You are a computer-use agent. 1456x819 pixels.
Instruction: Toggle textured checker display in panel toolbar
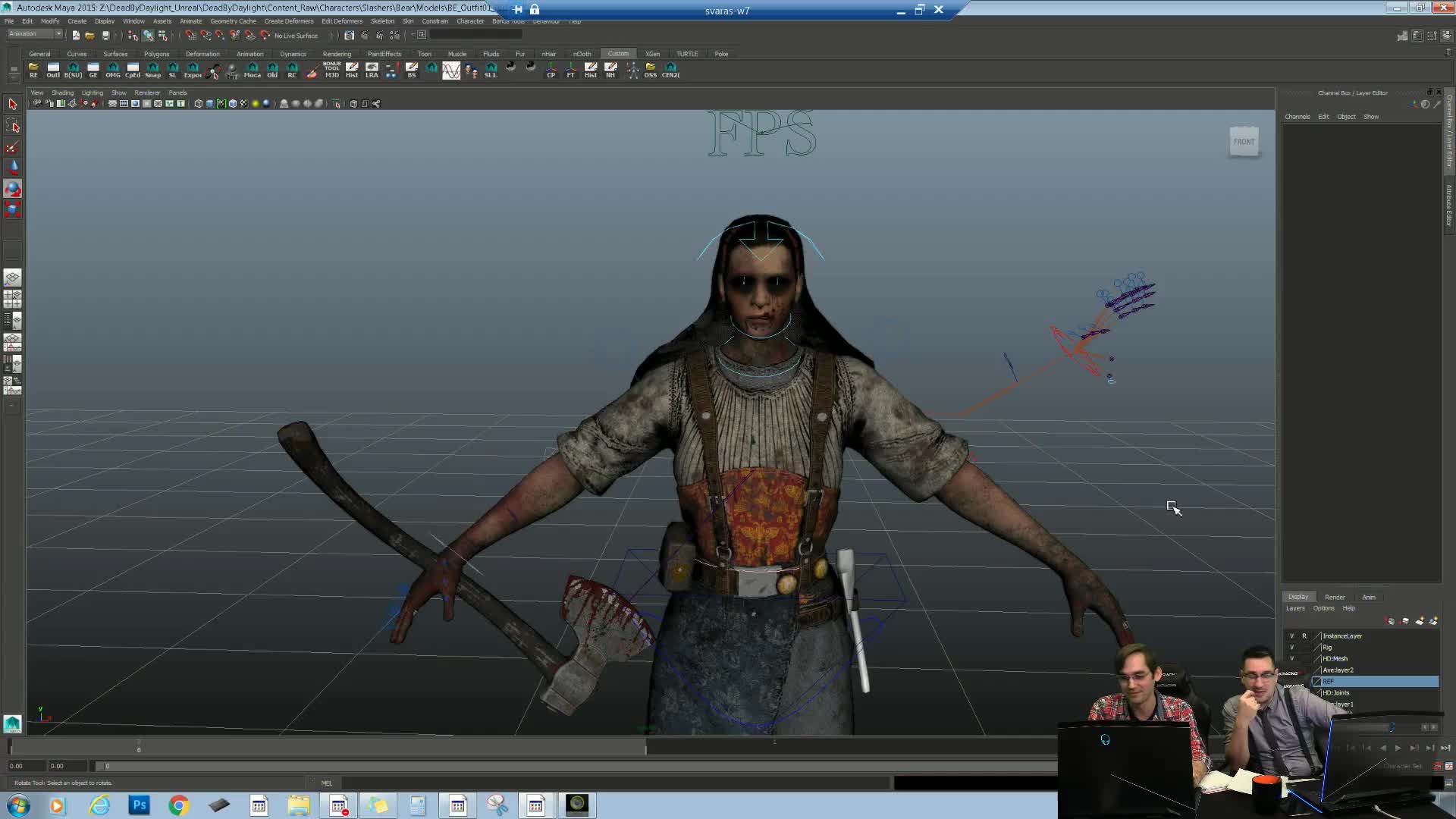[243, 104]
